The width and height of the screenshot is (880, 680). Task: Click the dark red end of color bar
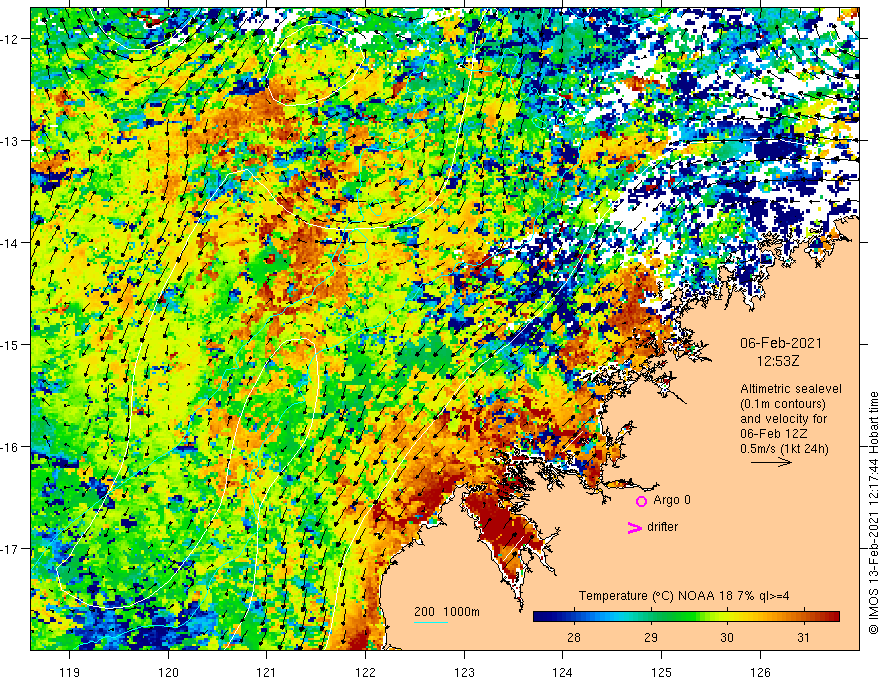(833, 616)
